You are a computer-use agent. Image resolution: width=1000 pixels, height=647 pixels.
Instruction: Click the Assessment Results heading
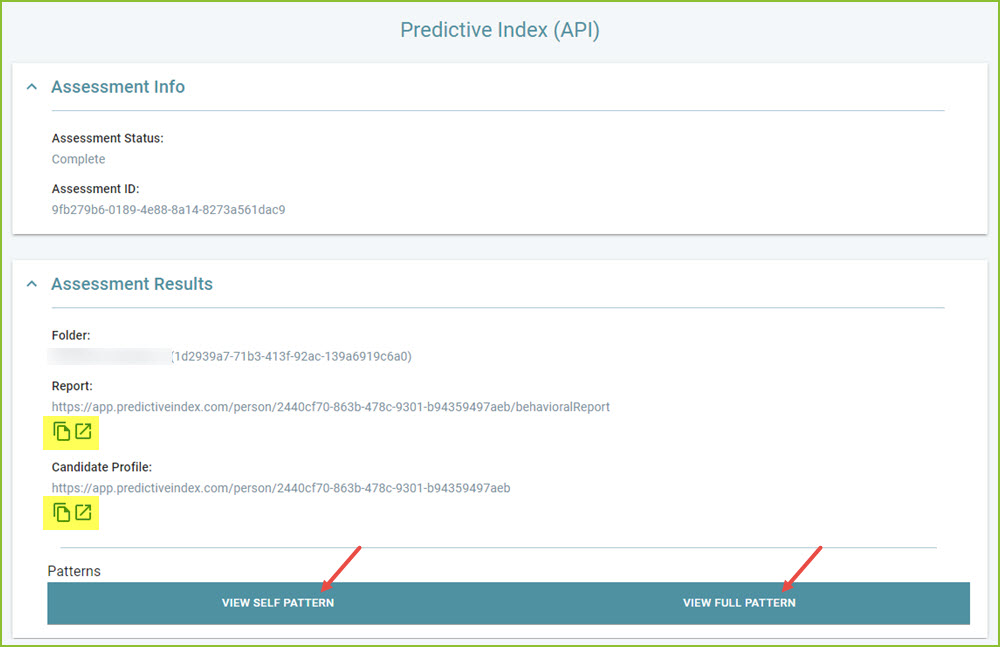coord(132,284)
